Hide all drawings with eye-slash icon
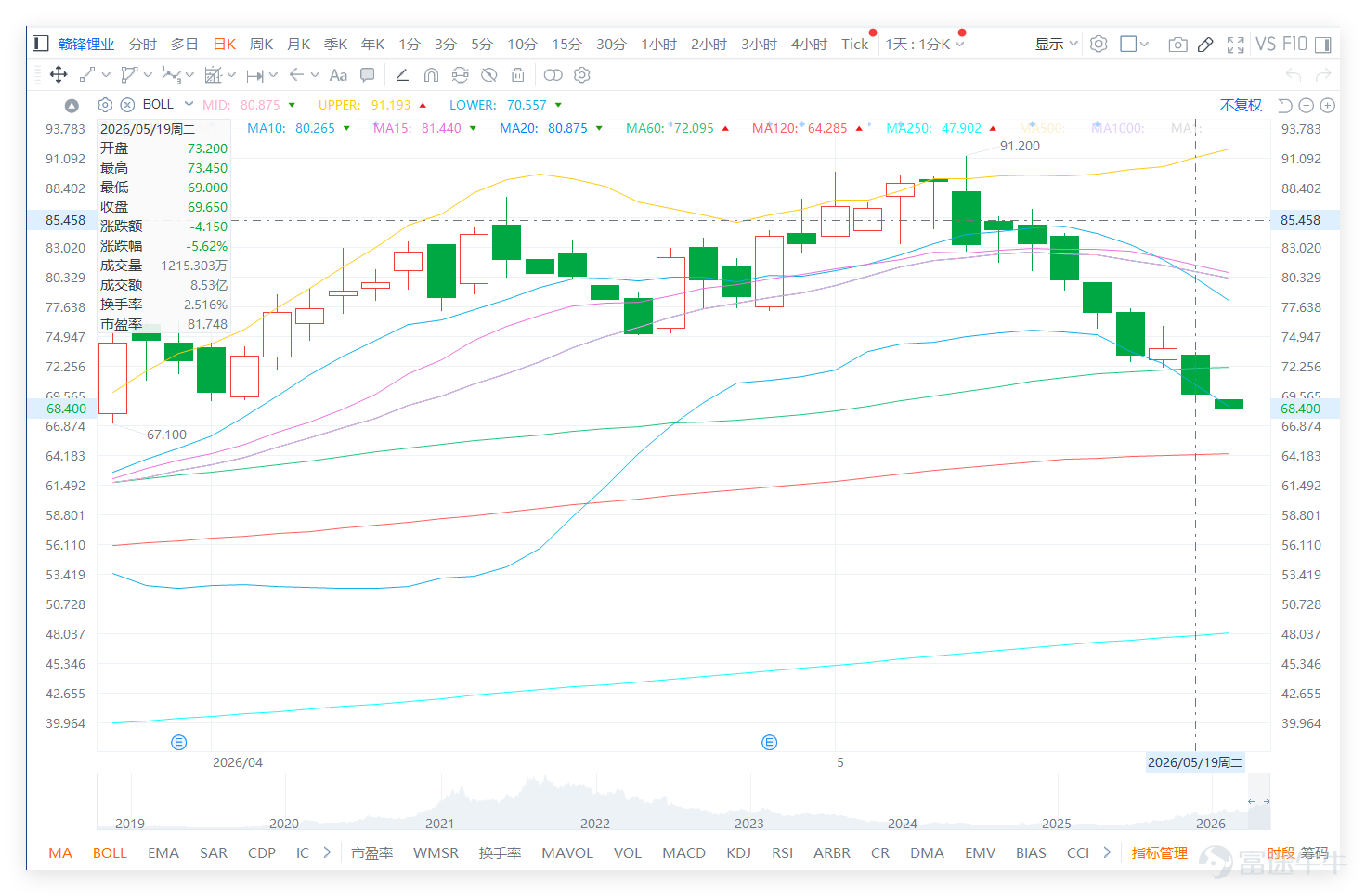The height and width of the screenshot is (896, 1366). [x=489, y=75]
